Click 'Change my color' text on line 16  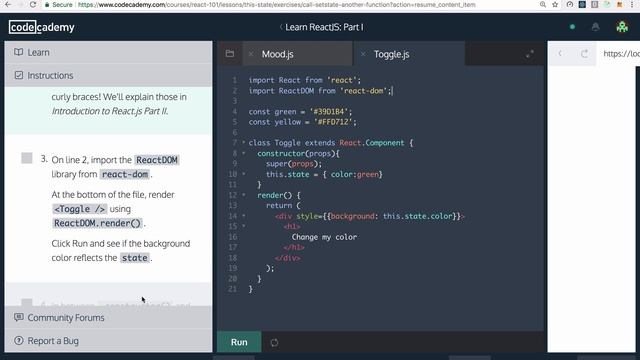(324, 237)
